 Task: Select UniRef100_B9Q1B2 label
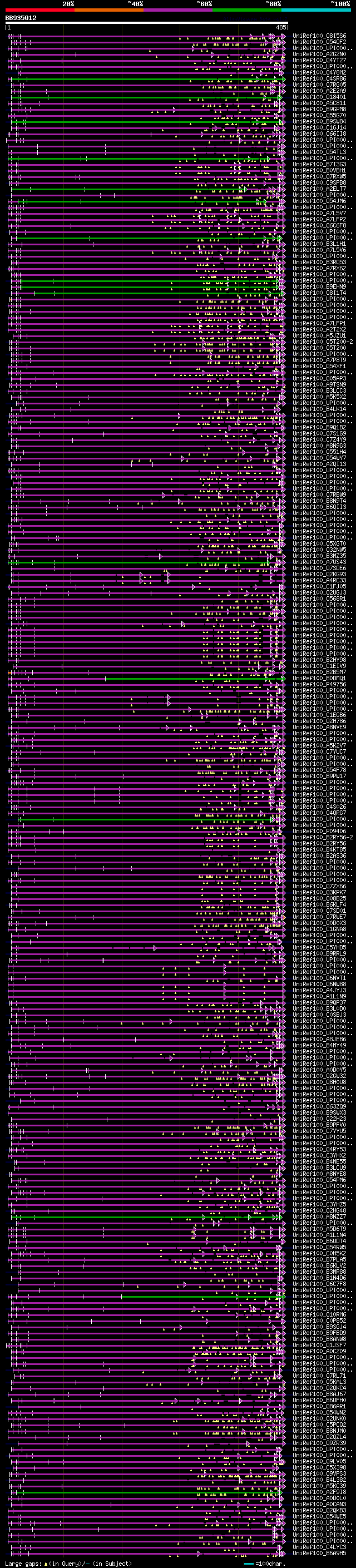[x=319, y=427]
